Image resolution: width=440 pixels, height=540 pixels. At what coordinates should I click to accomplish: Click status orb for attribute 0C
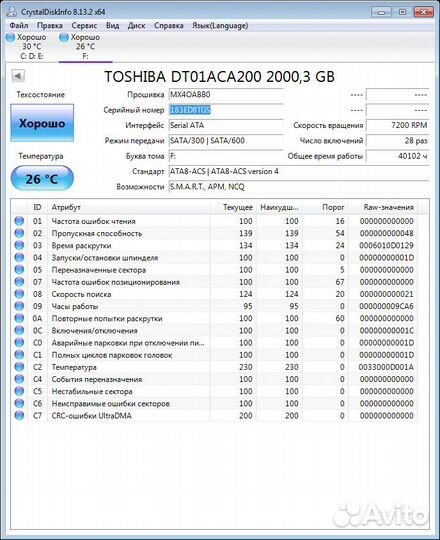click(x=19, y=330)
